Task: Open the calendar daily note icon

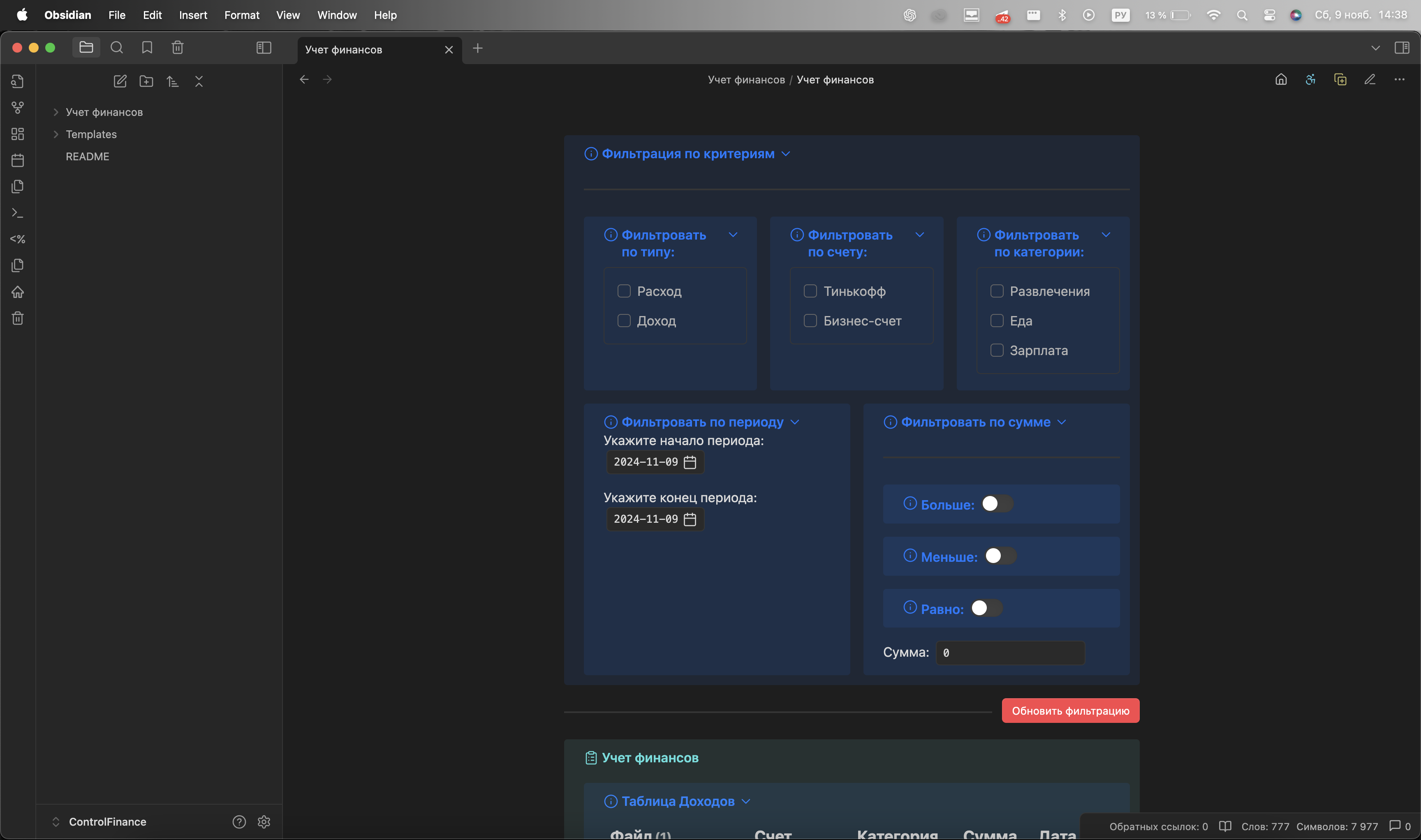Action: [18, 160]
